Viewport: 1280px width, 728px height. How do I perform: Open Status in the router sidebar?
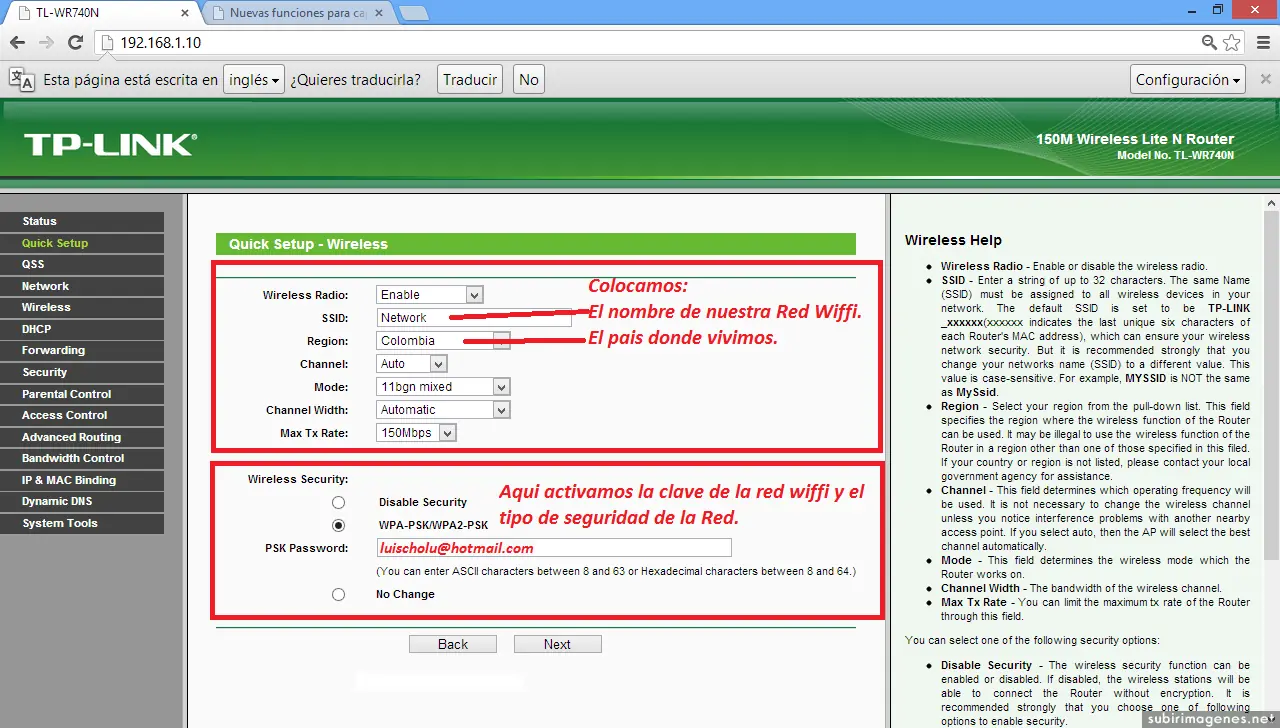[82, 221]
